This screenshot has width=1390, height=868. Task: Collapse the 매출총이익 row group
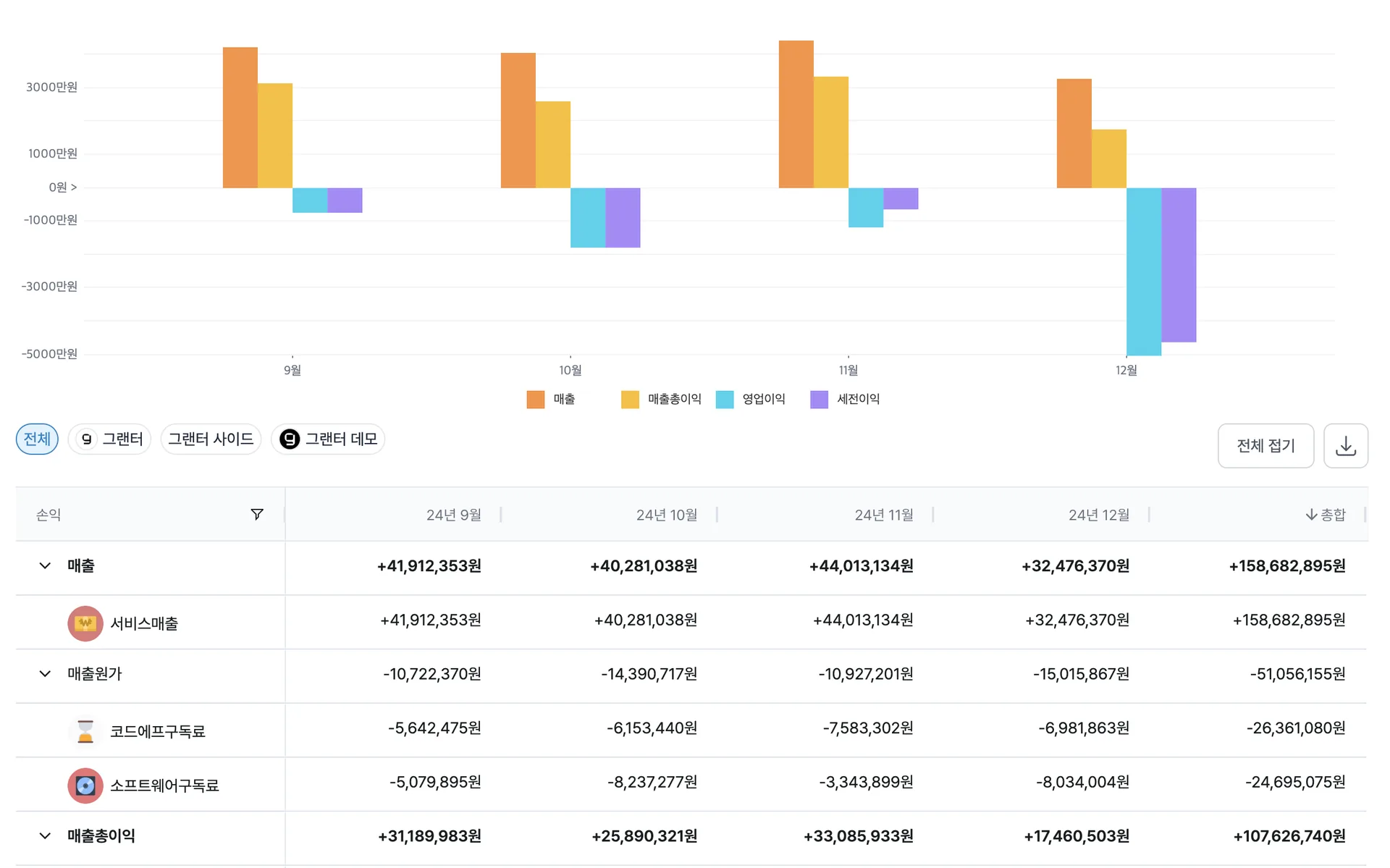tap(45, 835)
